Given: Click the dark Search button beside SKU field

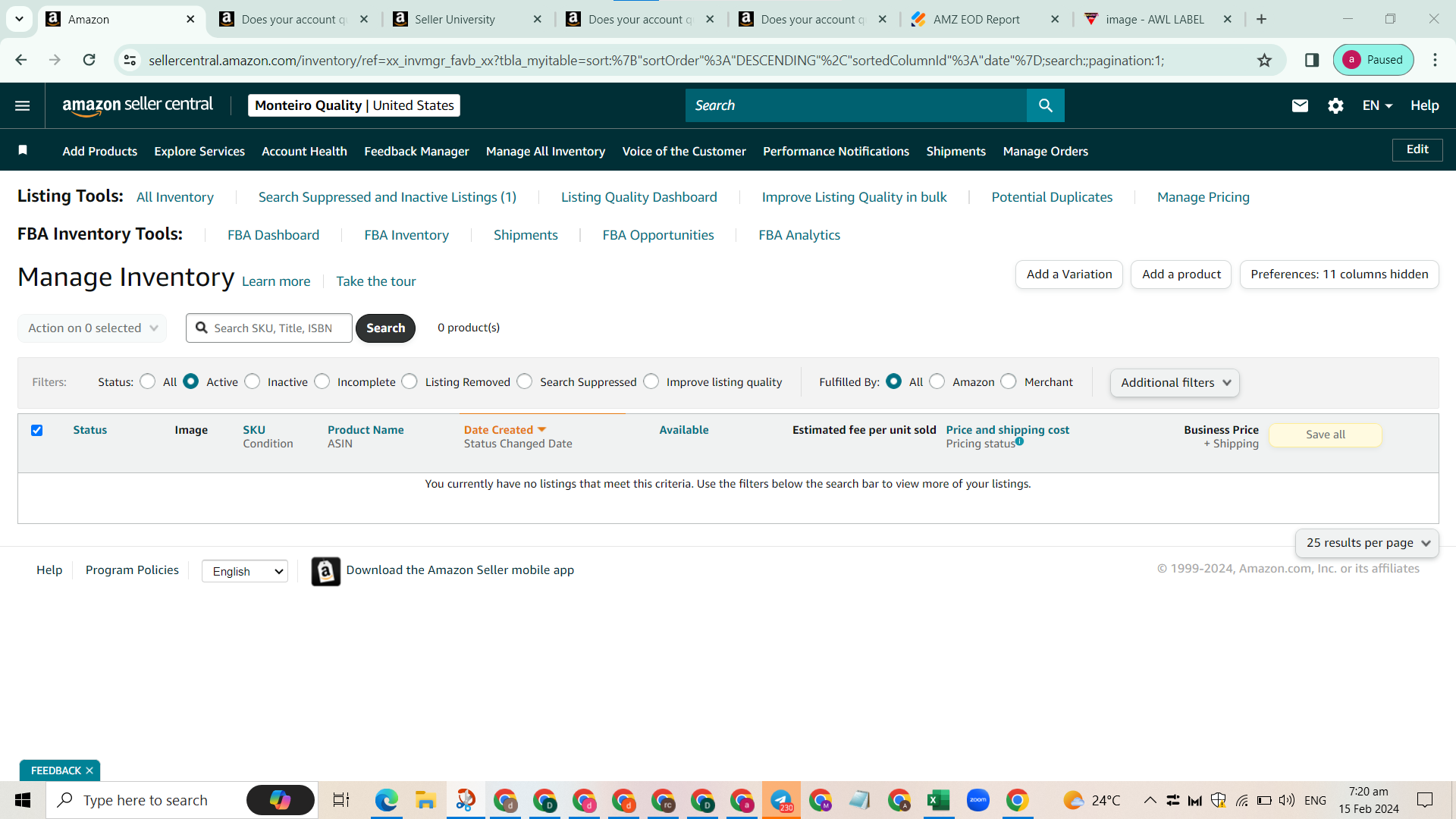Looking at the screenshot, I should coord(385,328).
